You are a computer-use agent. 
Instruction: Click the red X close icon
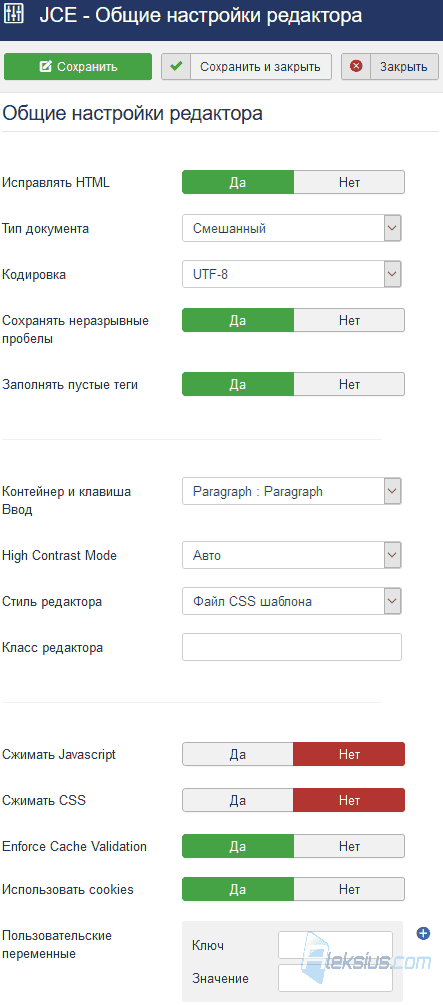[356, 67]
